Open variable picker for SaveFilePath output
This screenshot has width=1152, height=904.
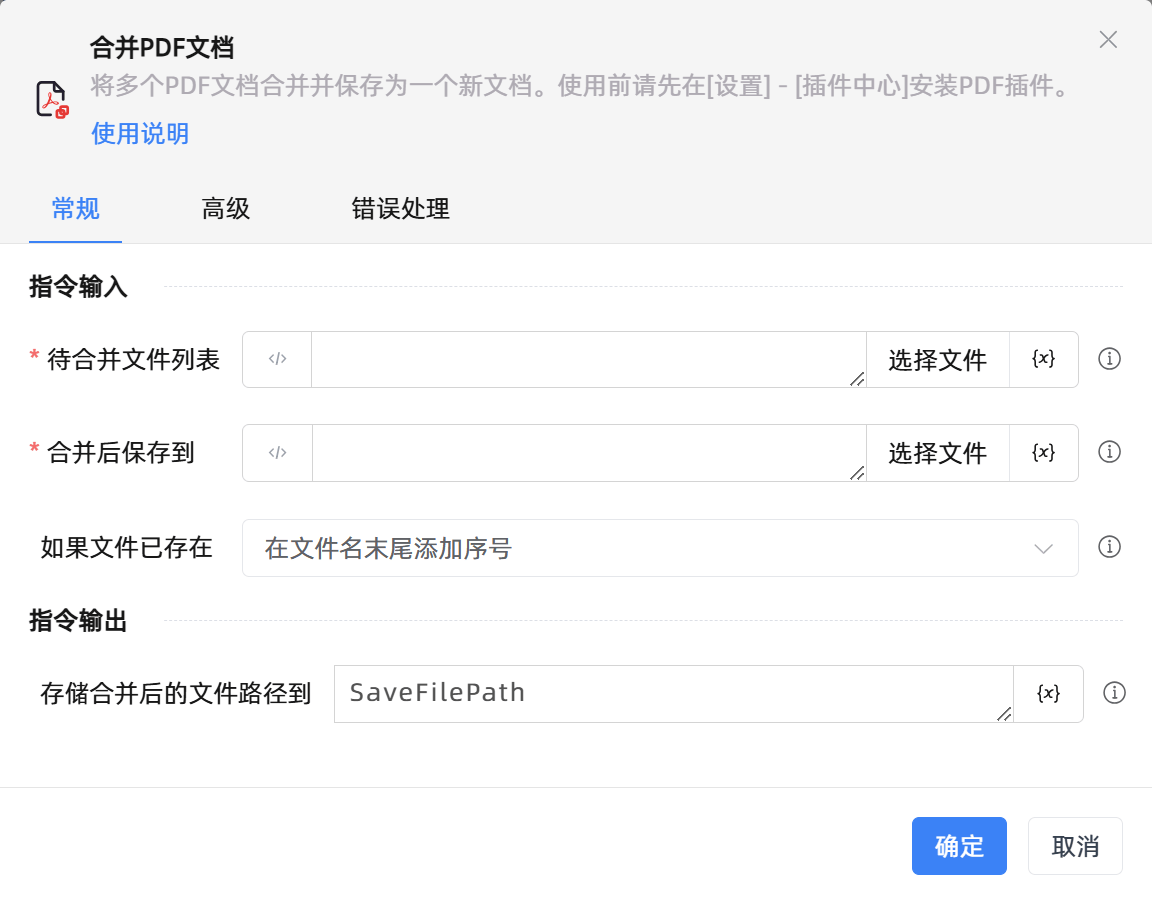[x=1048, y=694]
